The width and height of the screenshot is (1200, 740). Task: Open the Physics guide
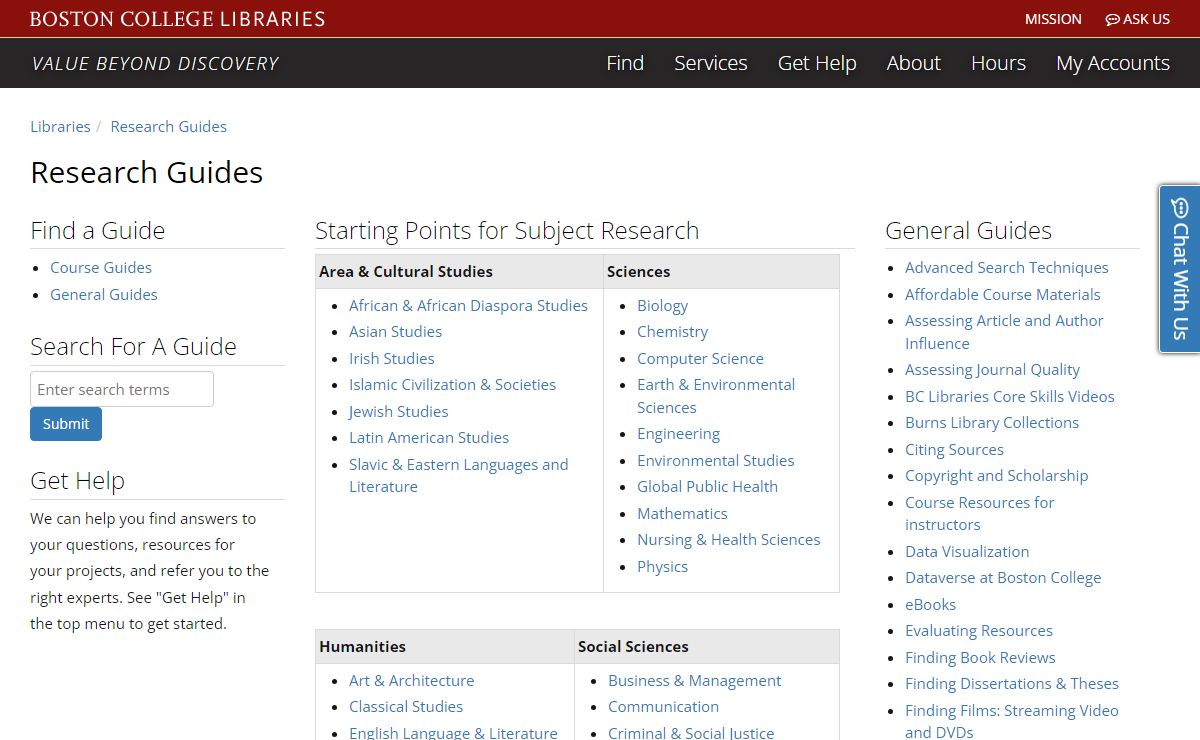coord(662,566)
